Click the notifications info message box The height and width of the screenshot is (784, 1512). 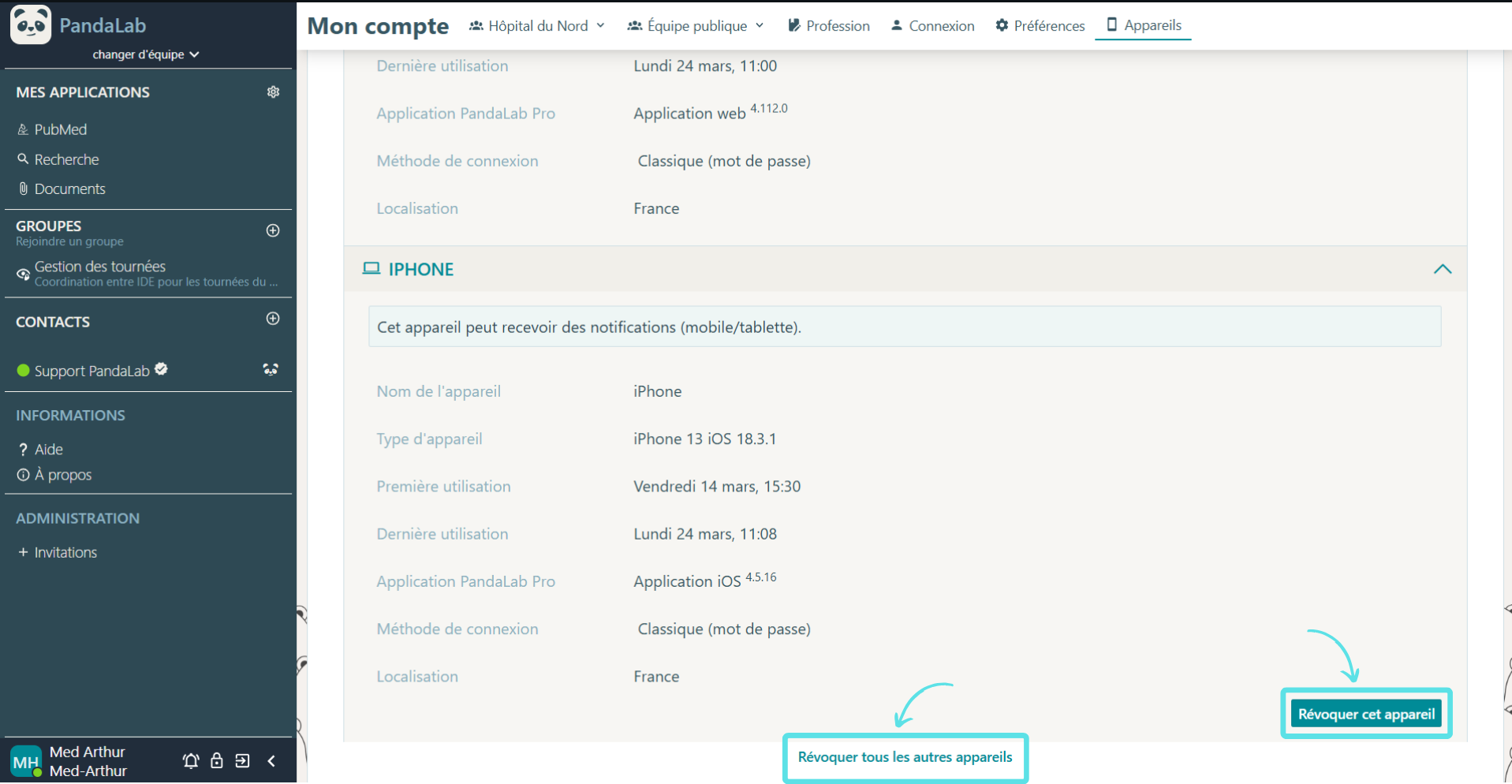point(905,327)
